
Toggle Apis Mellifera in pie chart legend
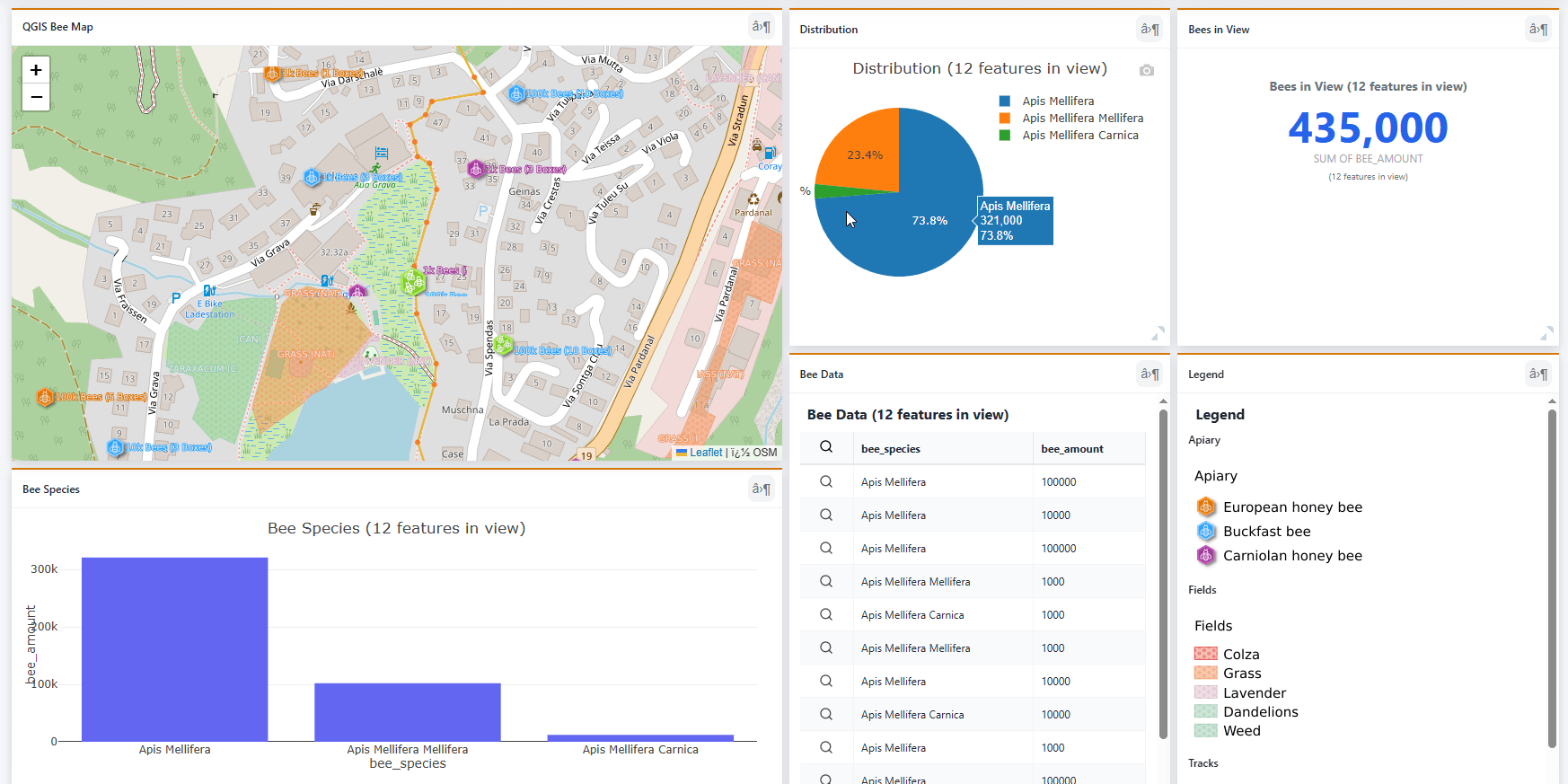click(x=1057, y=101)
